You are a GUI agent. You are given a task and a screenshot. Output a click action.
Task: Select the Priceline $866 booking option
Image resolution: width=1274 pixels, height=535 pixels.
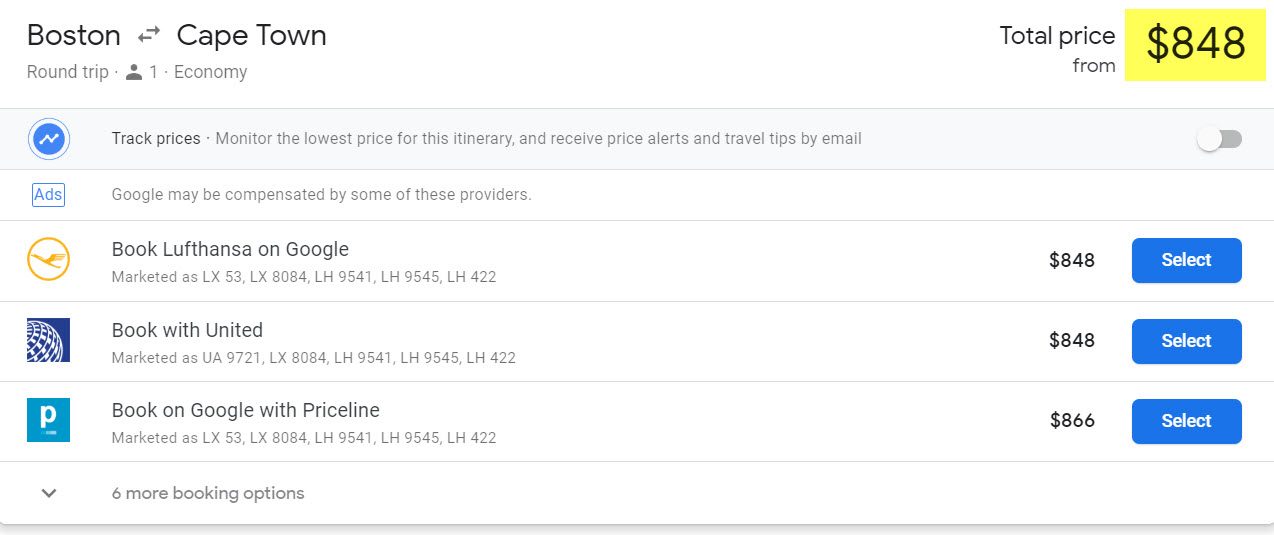[1186, 421]
